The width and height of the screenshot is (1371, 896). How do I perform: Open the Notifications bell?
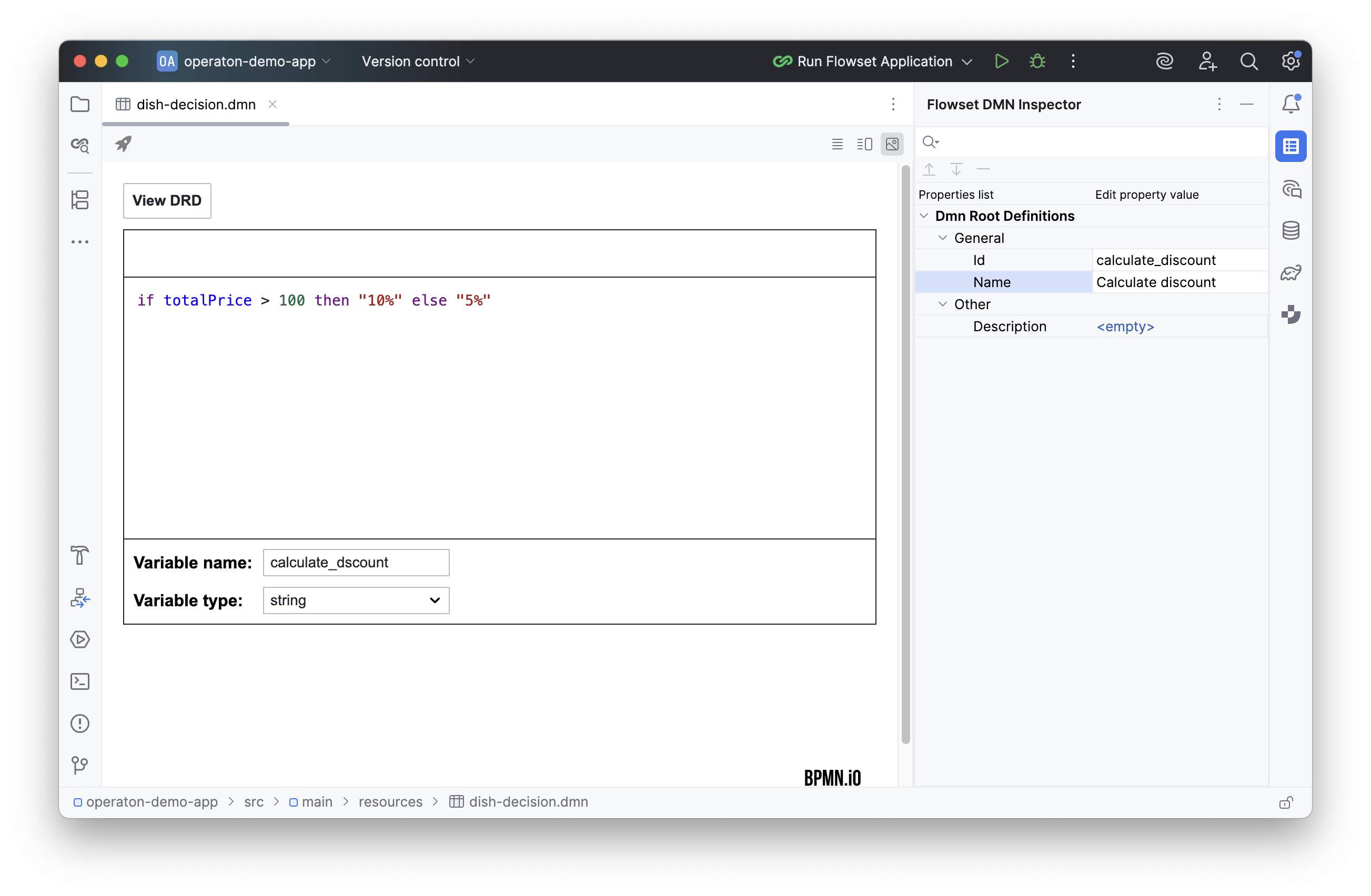click(1291, 104)
